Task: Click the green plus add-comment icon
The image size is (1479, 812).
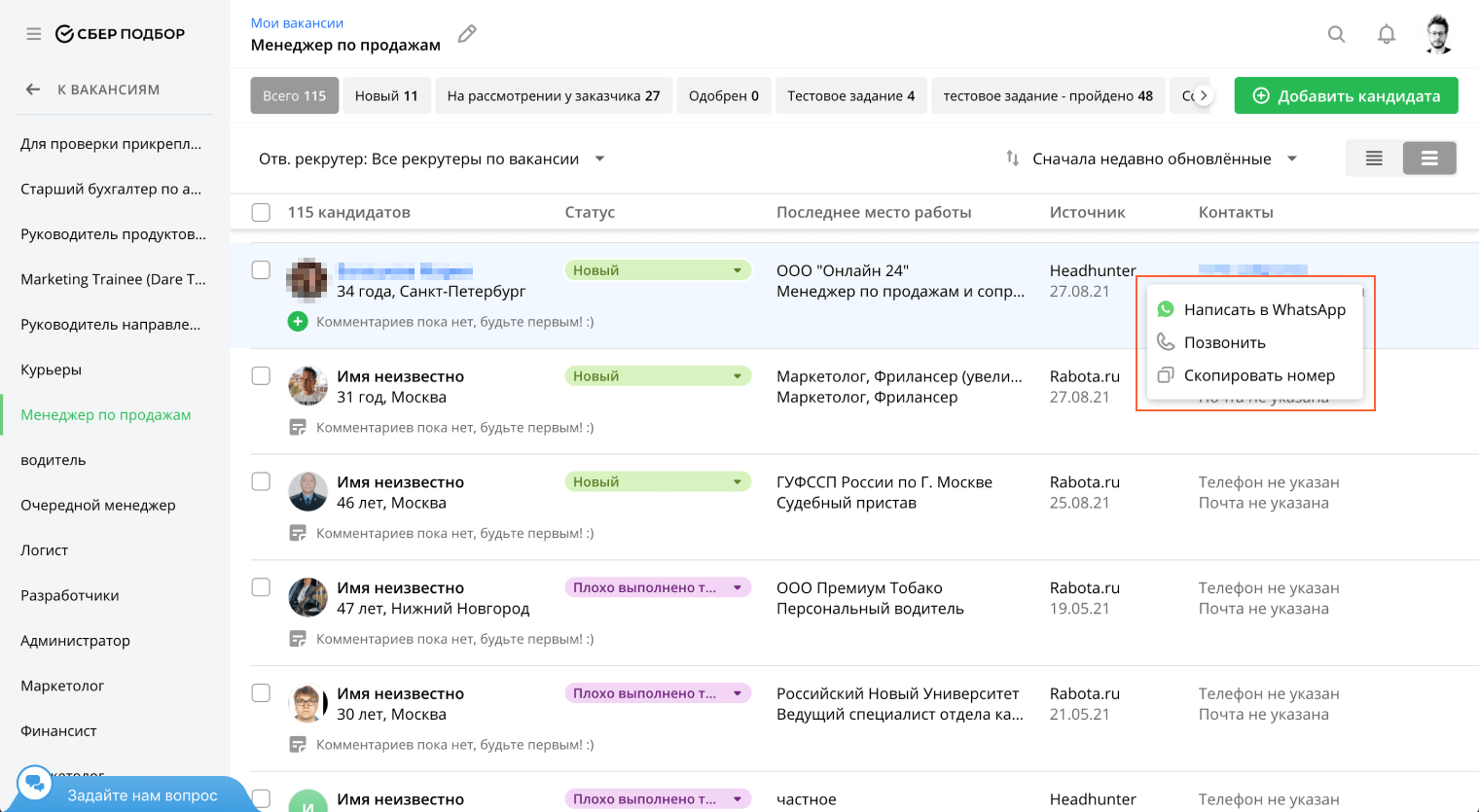Action: click(298, 321)
